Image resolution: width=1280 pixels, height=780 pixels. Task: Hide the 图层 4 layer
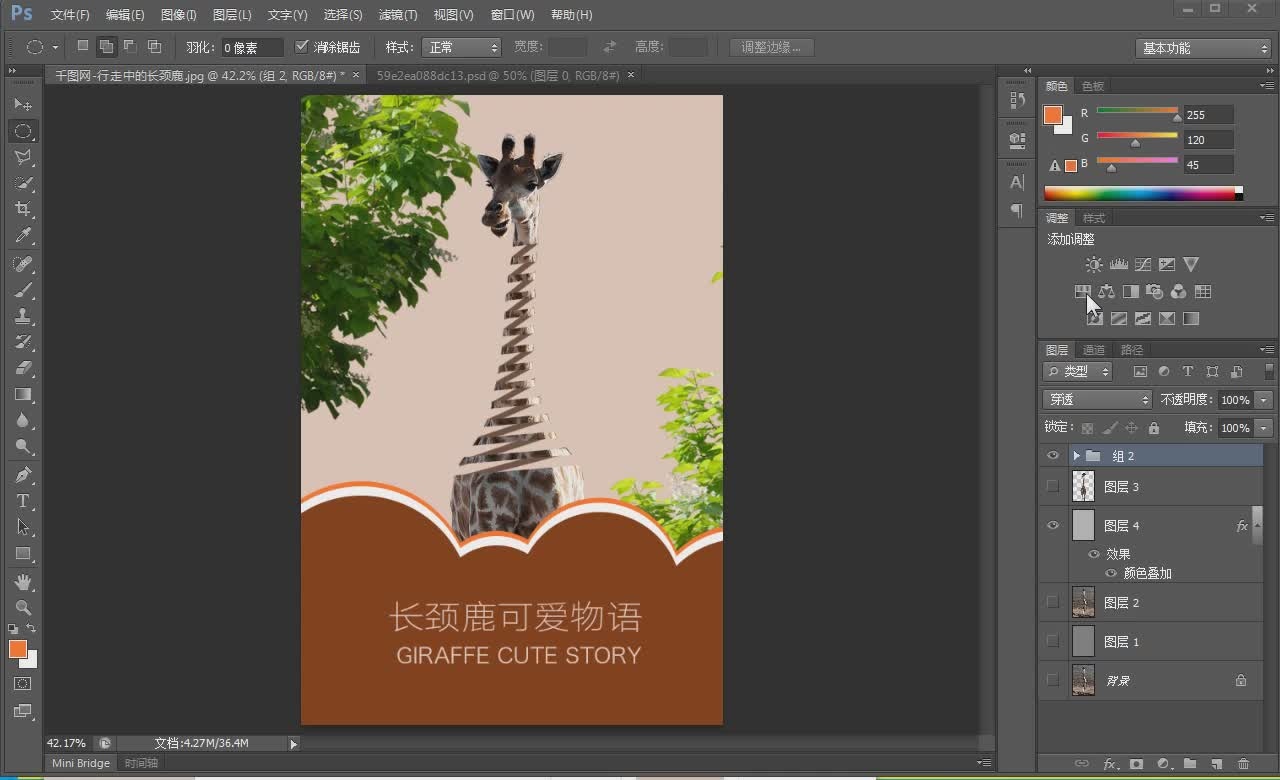[x=1052, y=525]
